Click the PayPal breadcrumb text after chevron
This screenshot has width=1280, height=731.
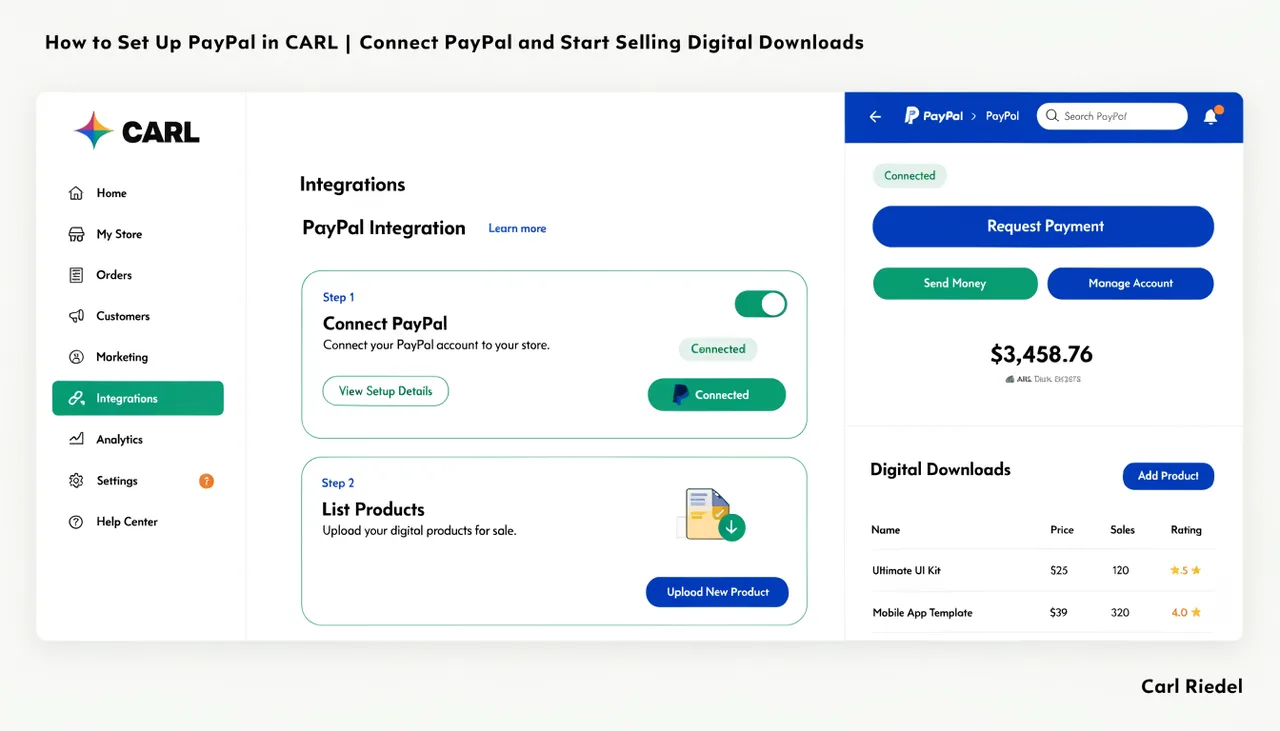point(1002,116)
